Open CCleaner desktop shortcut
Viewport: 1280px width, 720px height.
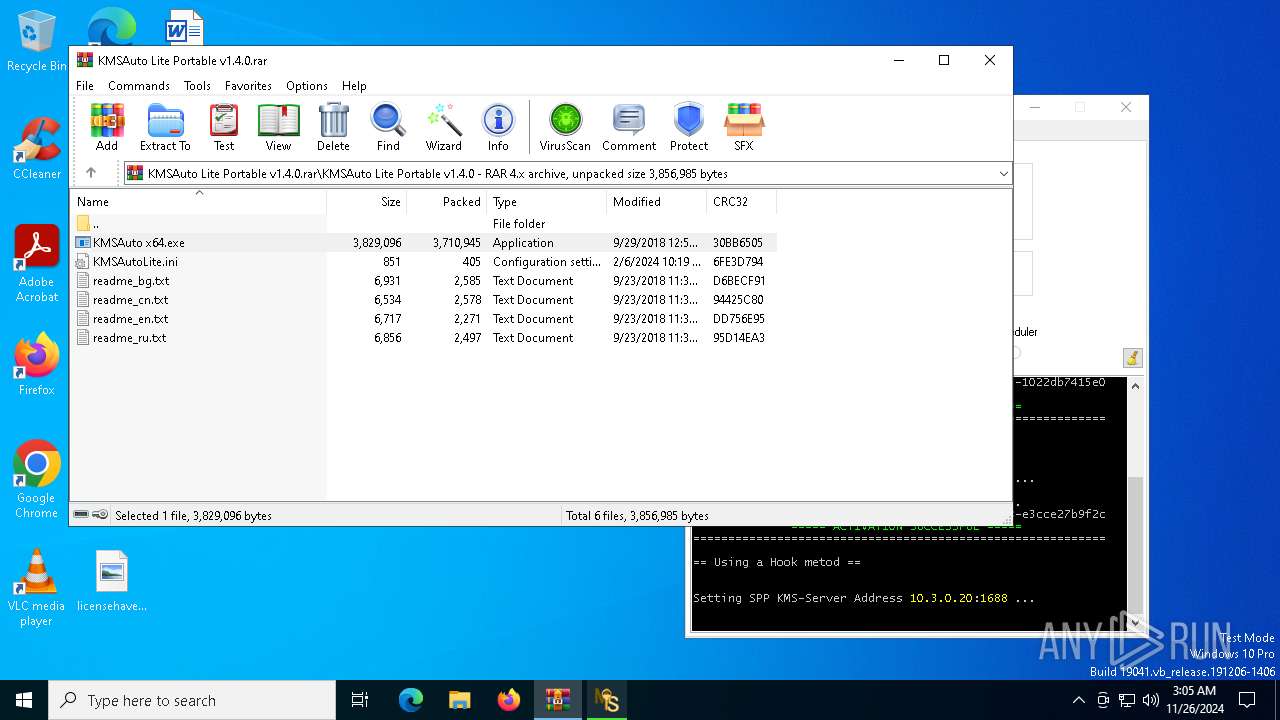coord(37,148)
